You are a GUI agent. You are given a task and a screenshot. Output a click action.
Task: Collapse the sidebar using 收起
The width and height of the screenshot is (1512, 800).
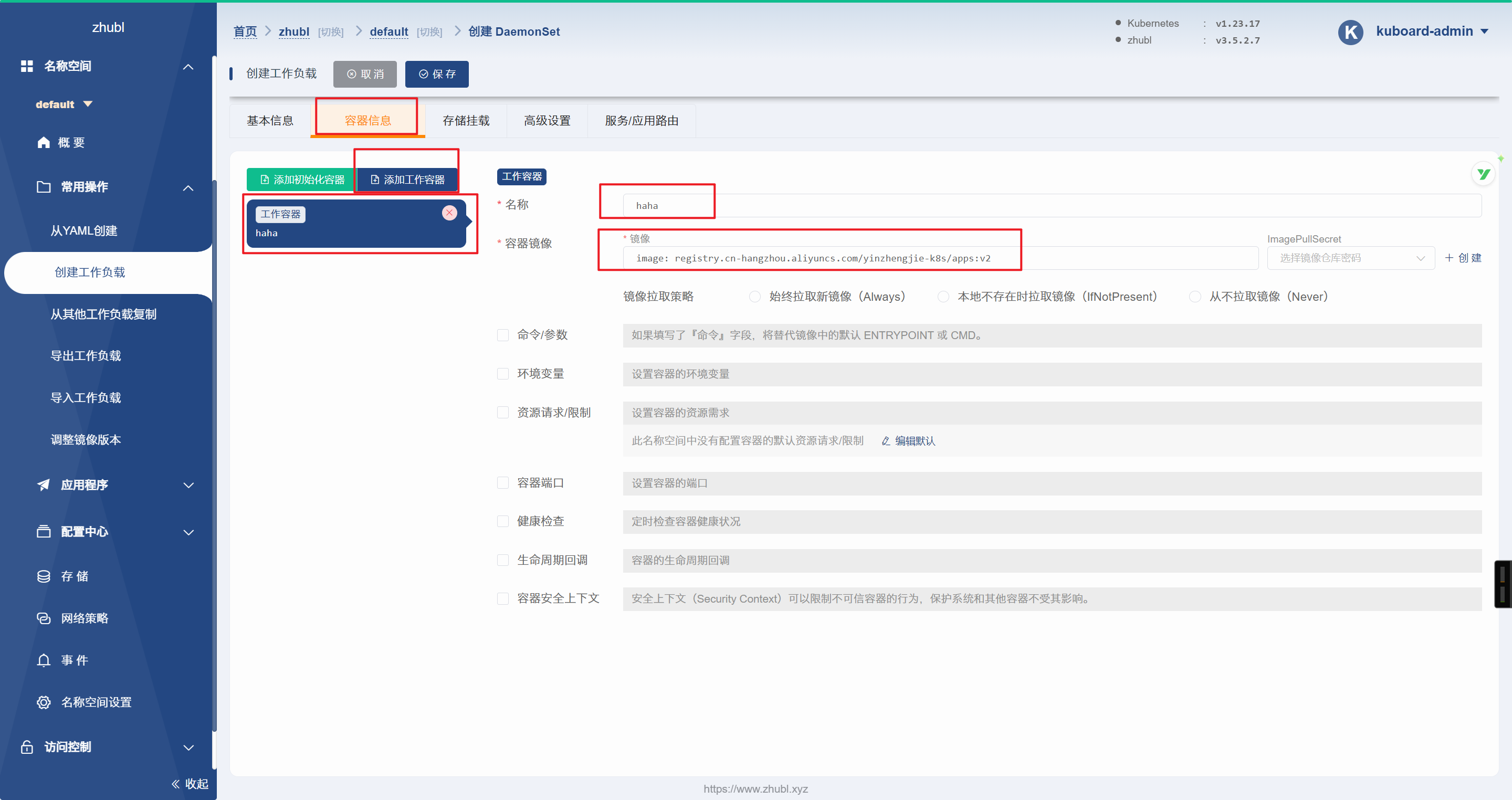190,784
